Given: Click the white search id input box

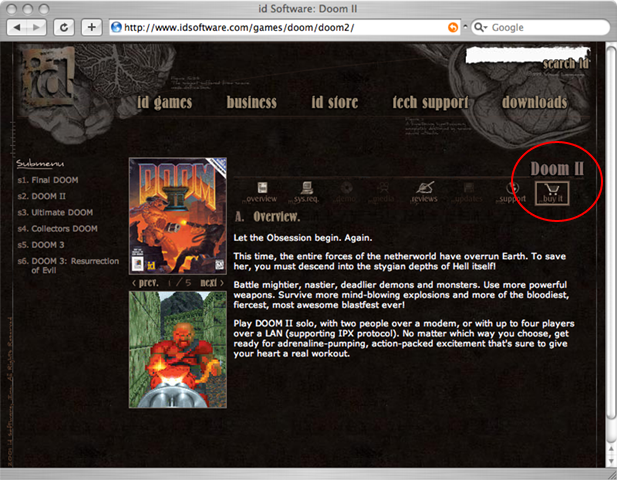Looking at the screenshot, I should pyautogui.click(x=527, y=54).
